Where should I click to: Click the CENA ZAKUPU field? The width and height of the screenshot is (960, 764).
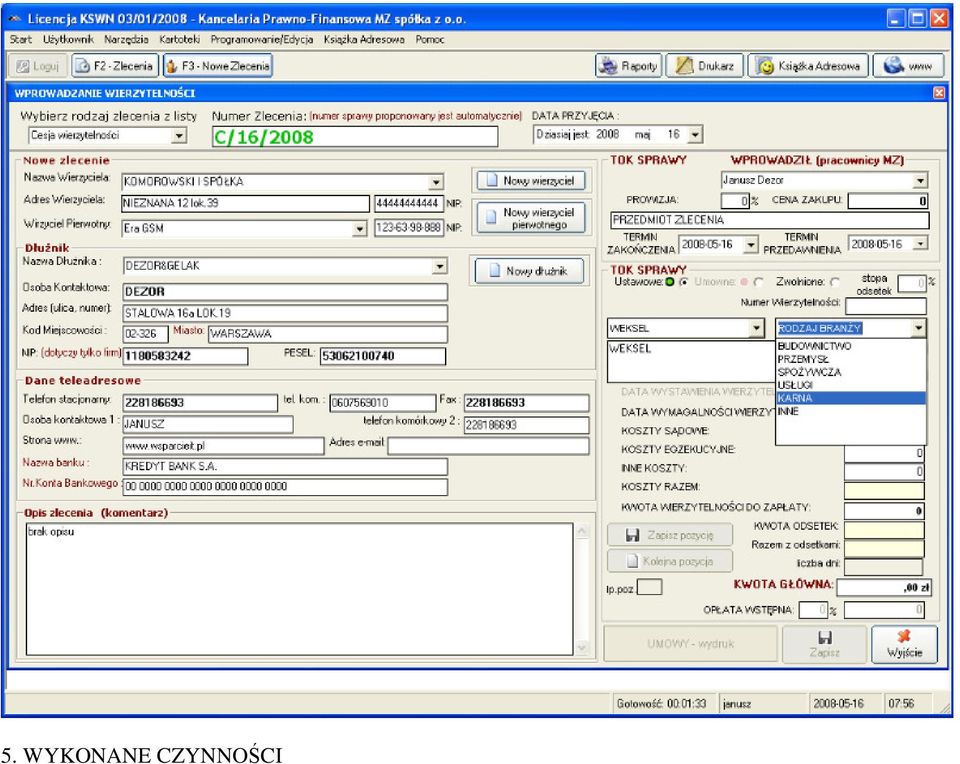[x=888, y=200]
